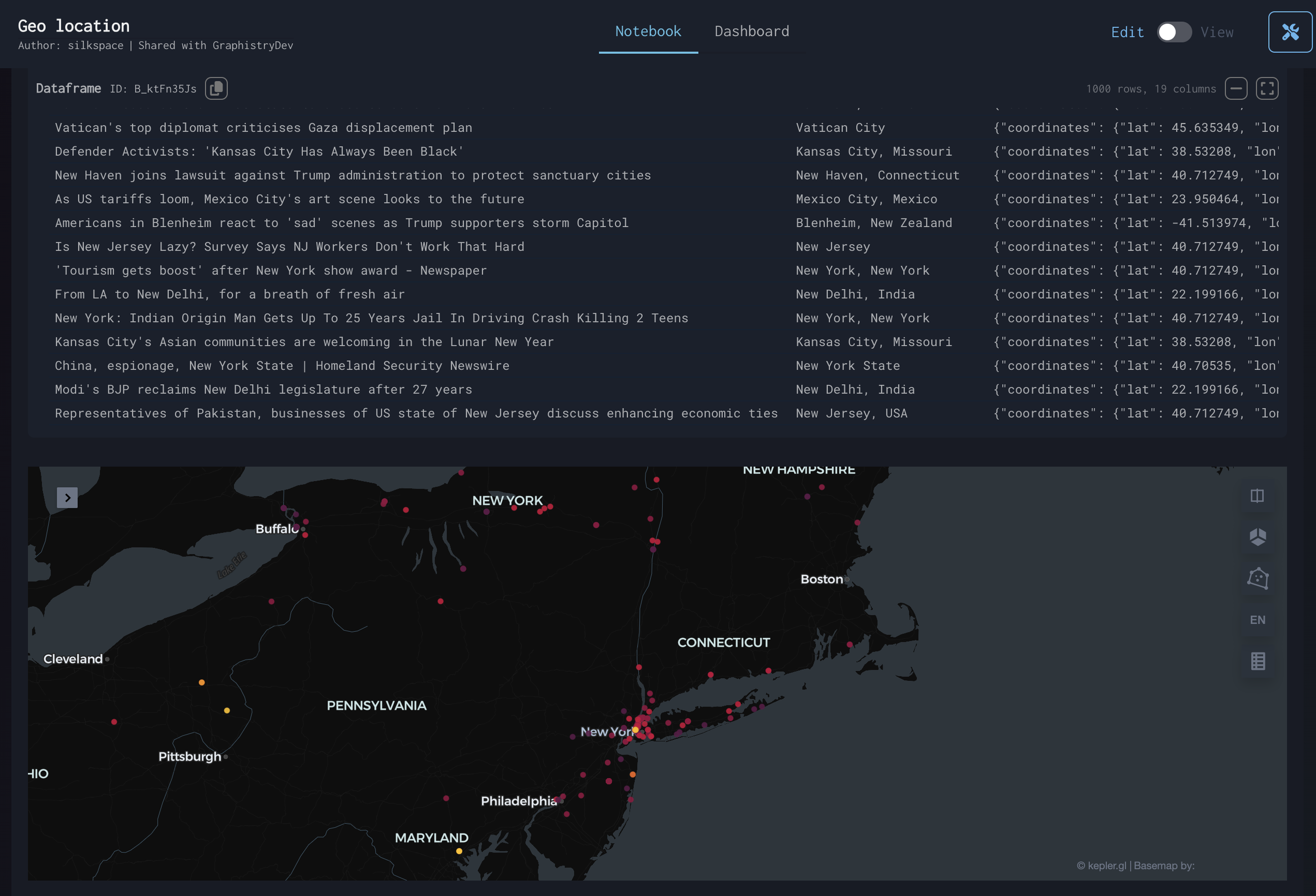Expand the kepler.gl side panel

(x=67, y=498)
